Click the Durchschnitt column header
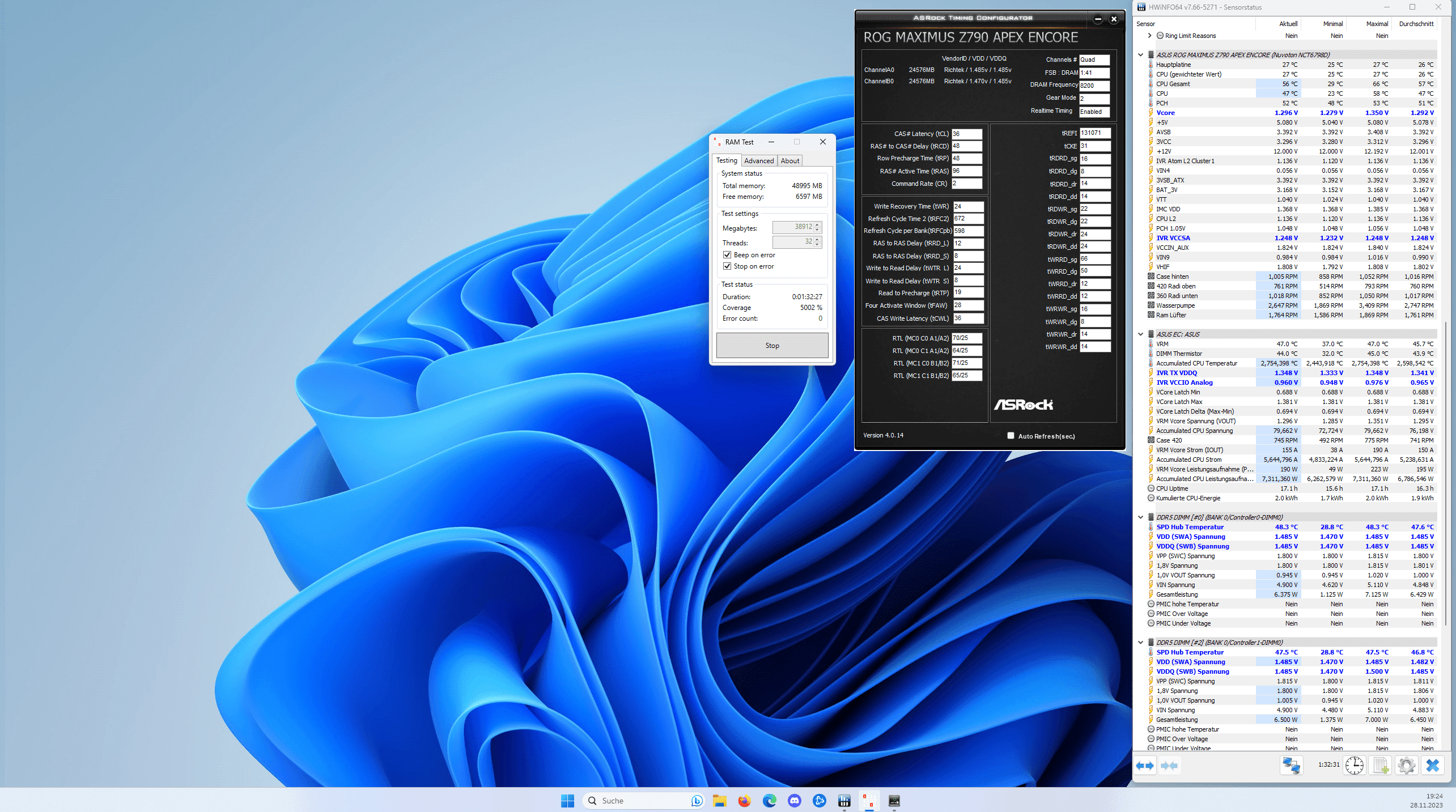The width and height of the screenshot is (1456, 812). (x=1414, y=24)
